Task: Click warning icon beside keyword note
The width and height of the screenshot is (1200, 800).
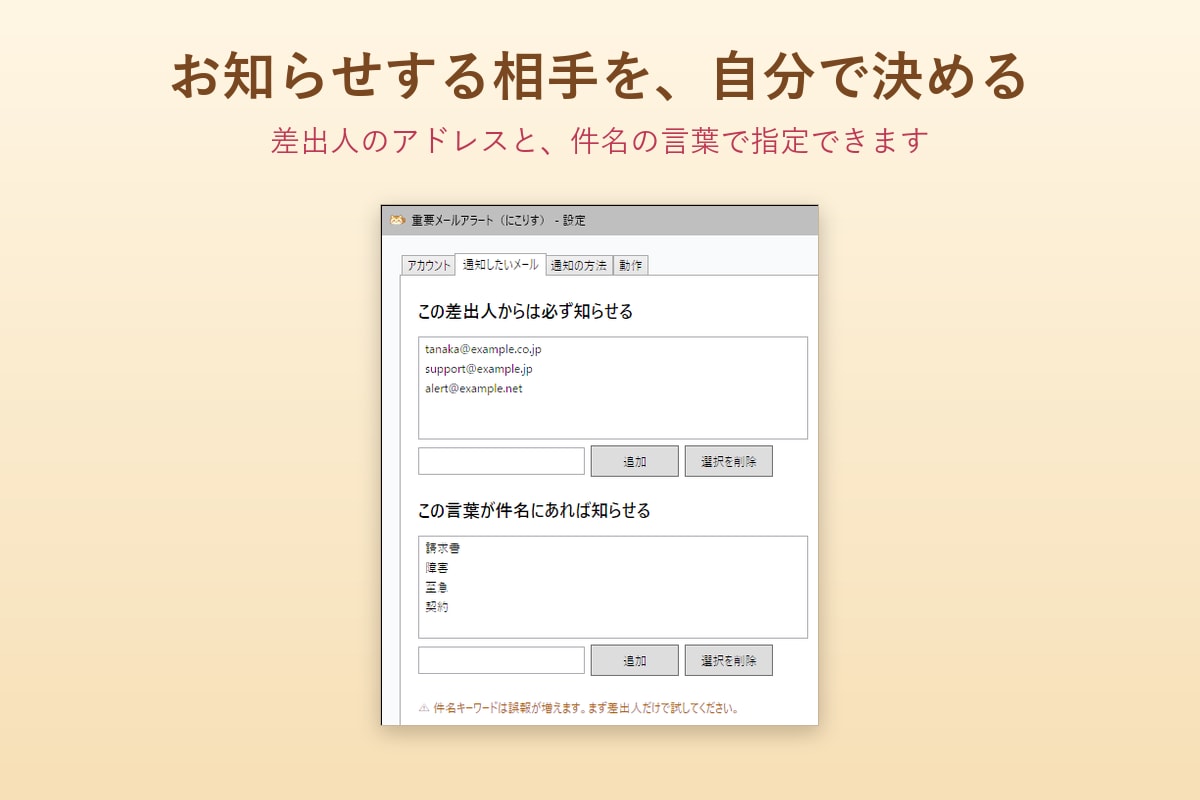Action: pos(424,709)
